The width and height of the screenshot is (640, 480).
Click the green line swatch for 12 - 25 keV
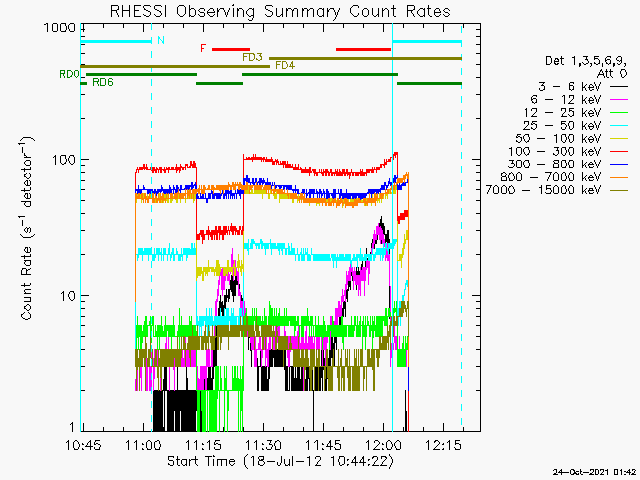(x=619, y=113)
